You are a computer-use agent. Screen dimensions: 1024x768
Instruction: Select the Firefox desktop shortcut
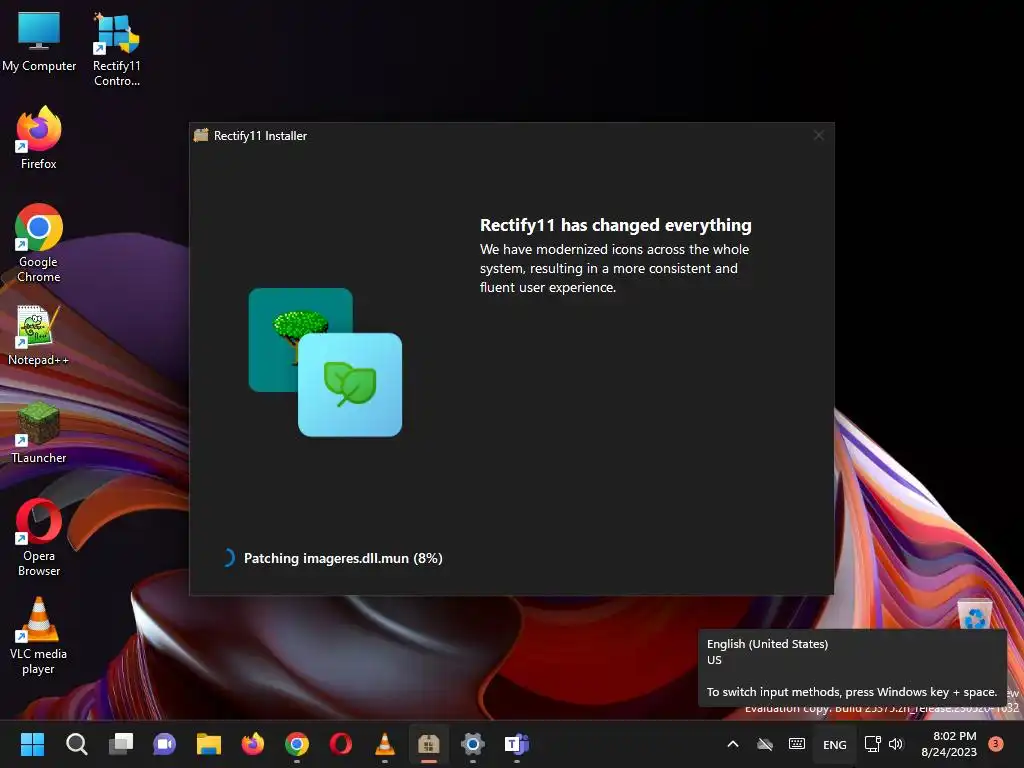(x=39, y=138)
